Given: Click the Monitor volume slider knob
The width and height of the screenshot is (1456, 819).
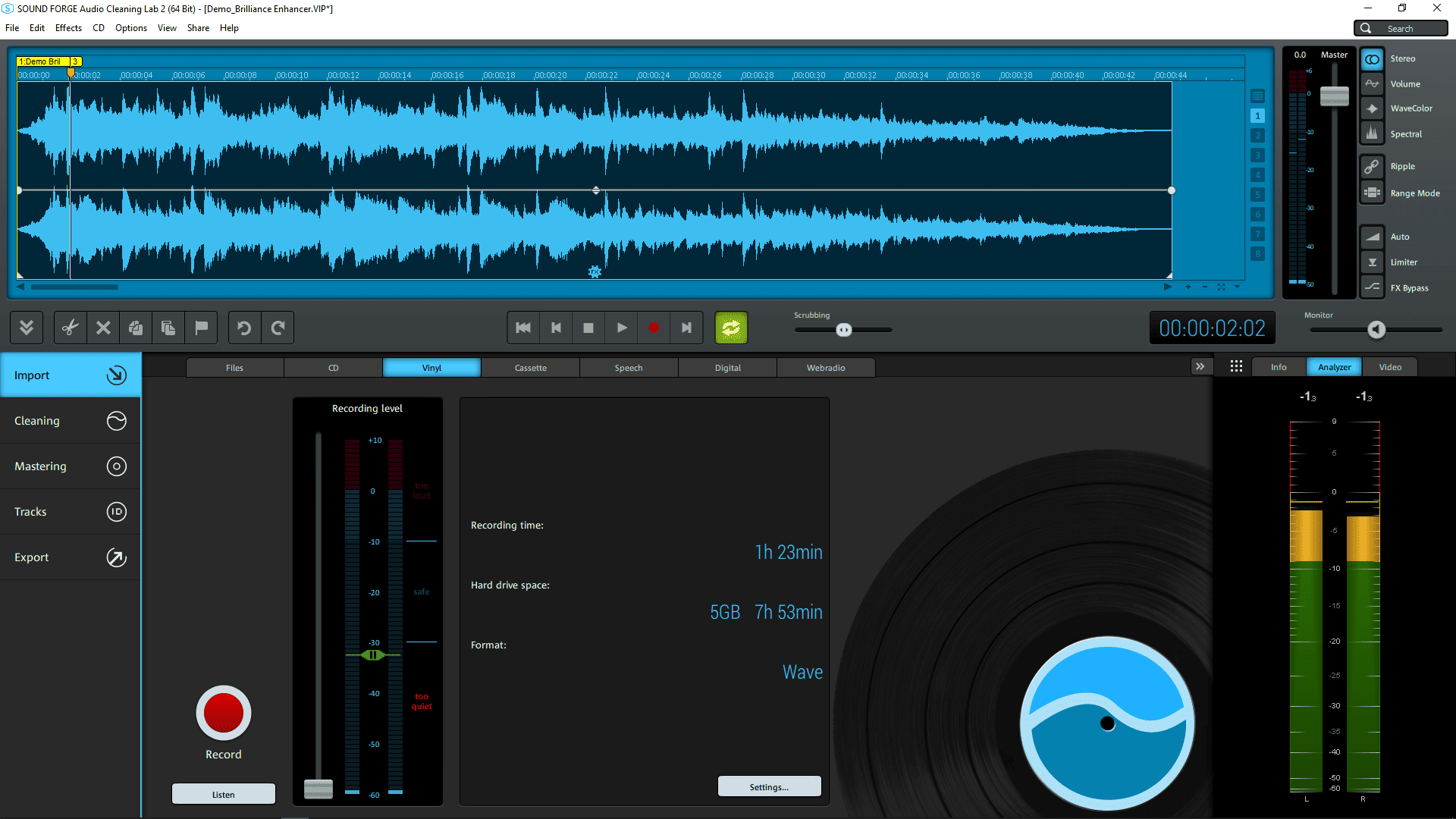Looking at the screenshot, I should coord(1376,329).
